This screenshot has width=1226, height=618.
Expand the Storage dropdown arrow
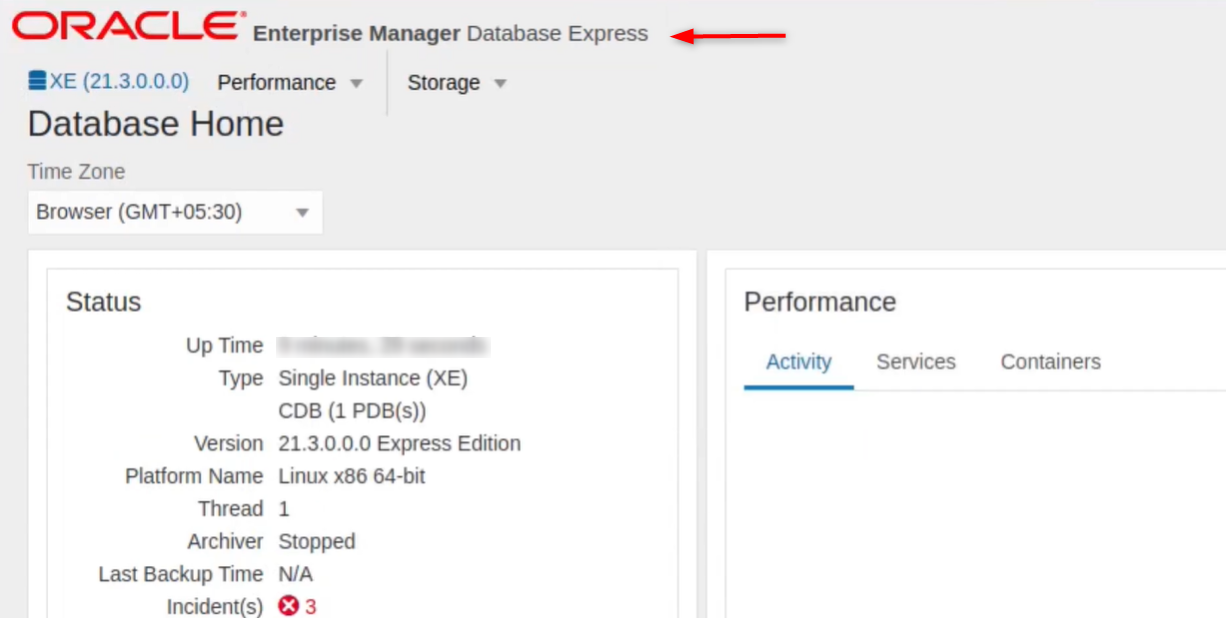[x=499, y=84]
